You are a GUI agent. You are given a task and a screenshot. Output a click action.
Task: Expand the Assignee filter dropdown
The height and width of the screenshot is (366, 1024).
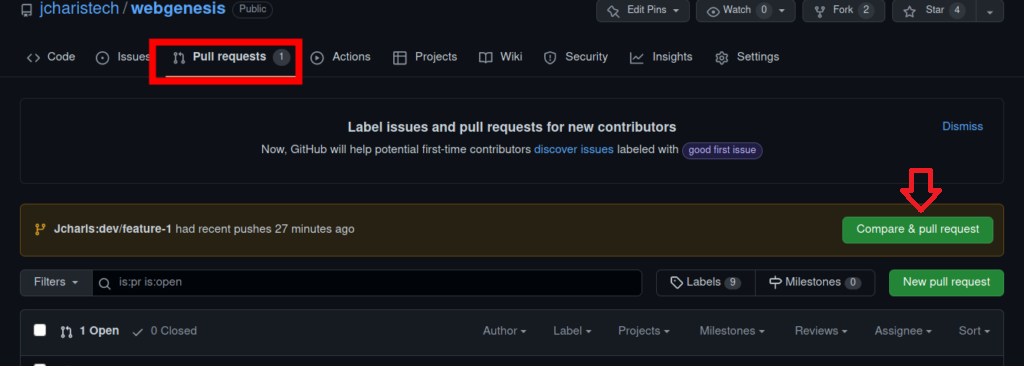click(x=903, y=331)
